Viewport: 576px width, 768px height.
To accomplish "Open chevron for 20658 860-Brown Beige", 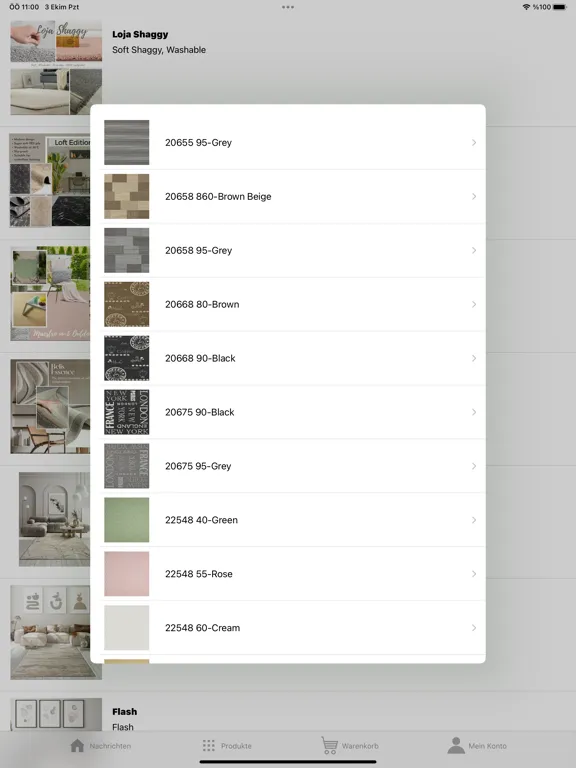I will (474, 196).
